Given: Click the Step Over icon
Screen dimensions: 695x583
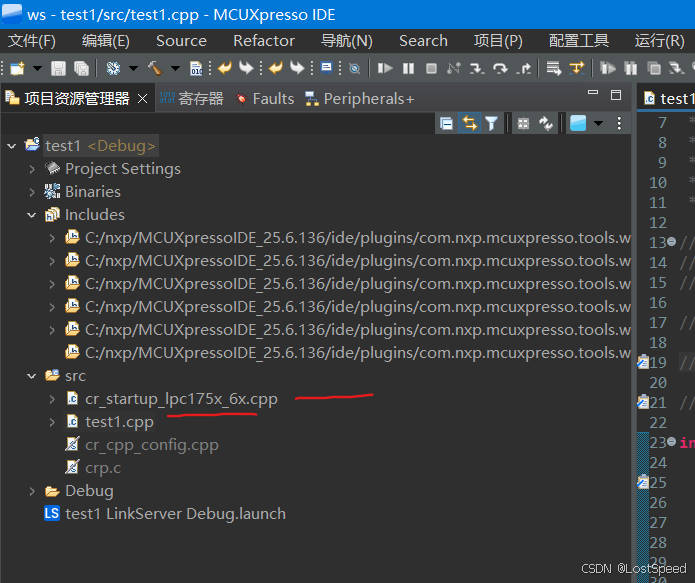Looking at the screenshot, I should 500,68.
